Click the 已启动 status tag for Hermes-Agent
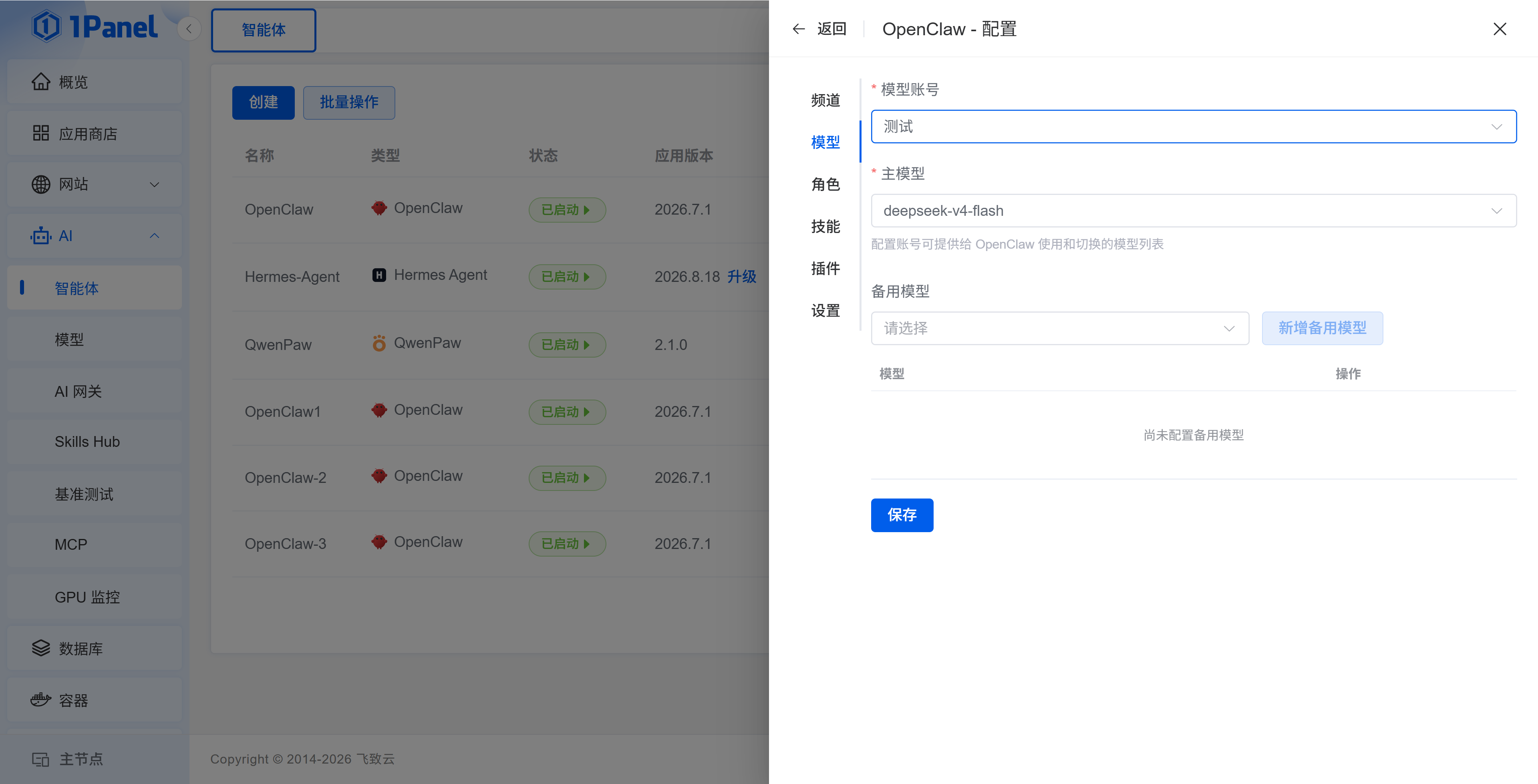 (567, 277)
